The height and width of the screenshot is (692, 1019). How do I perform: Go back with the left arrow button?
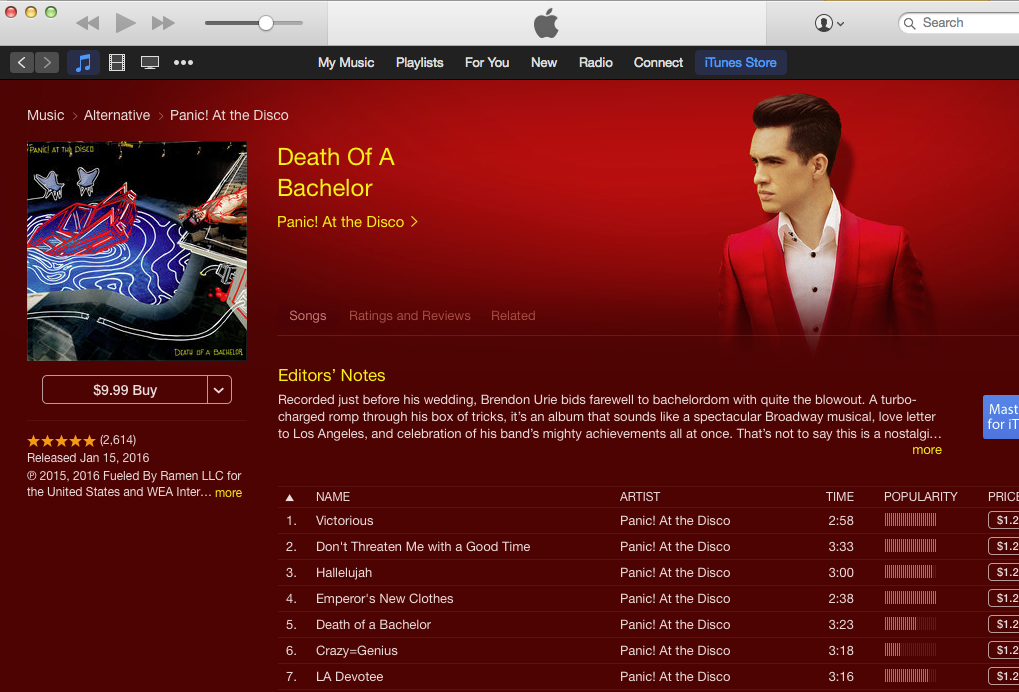pyautogui.click(x=22, y=62)
